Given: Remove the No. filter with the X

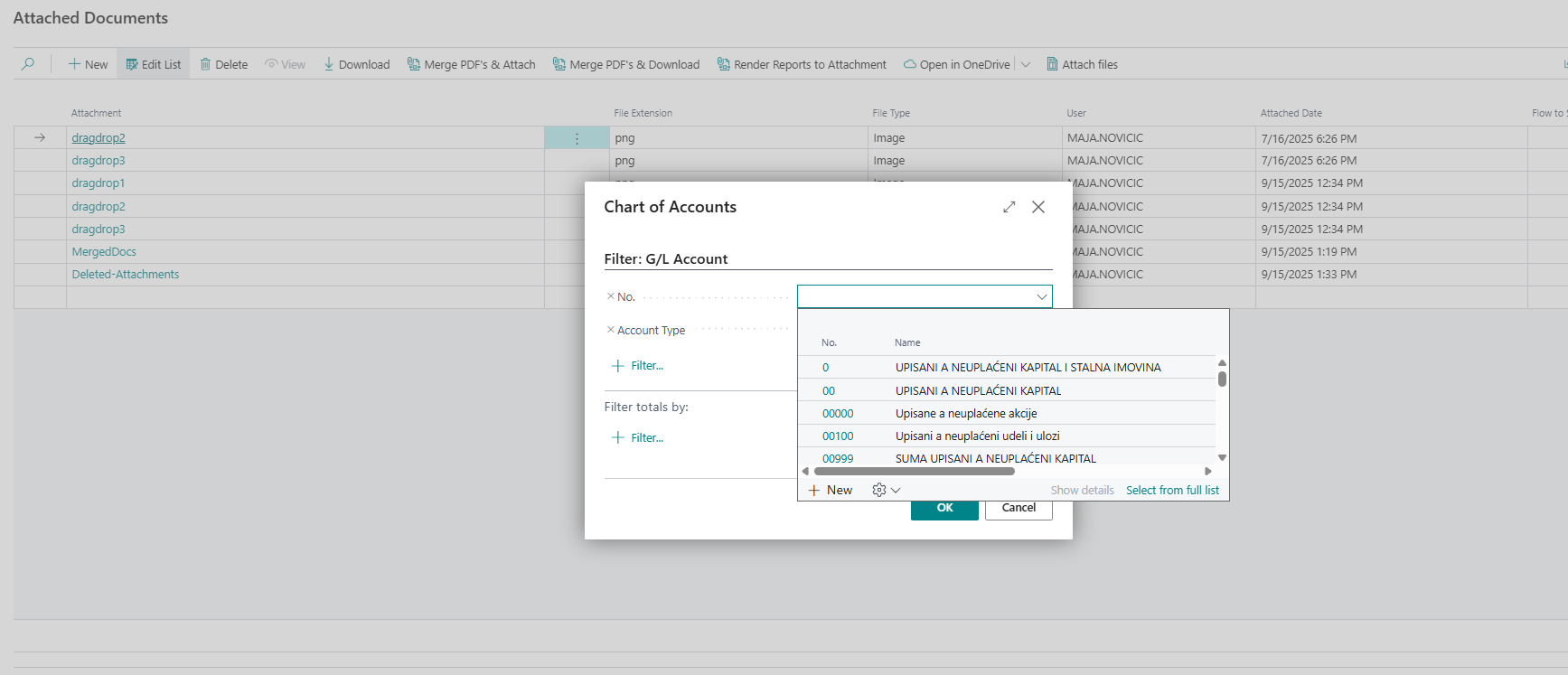Looking at the screenshot, I should point(611,296).
